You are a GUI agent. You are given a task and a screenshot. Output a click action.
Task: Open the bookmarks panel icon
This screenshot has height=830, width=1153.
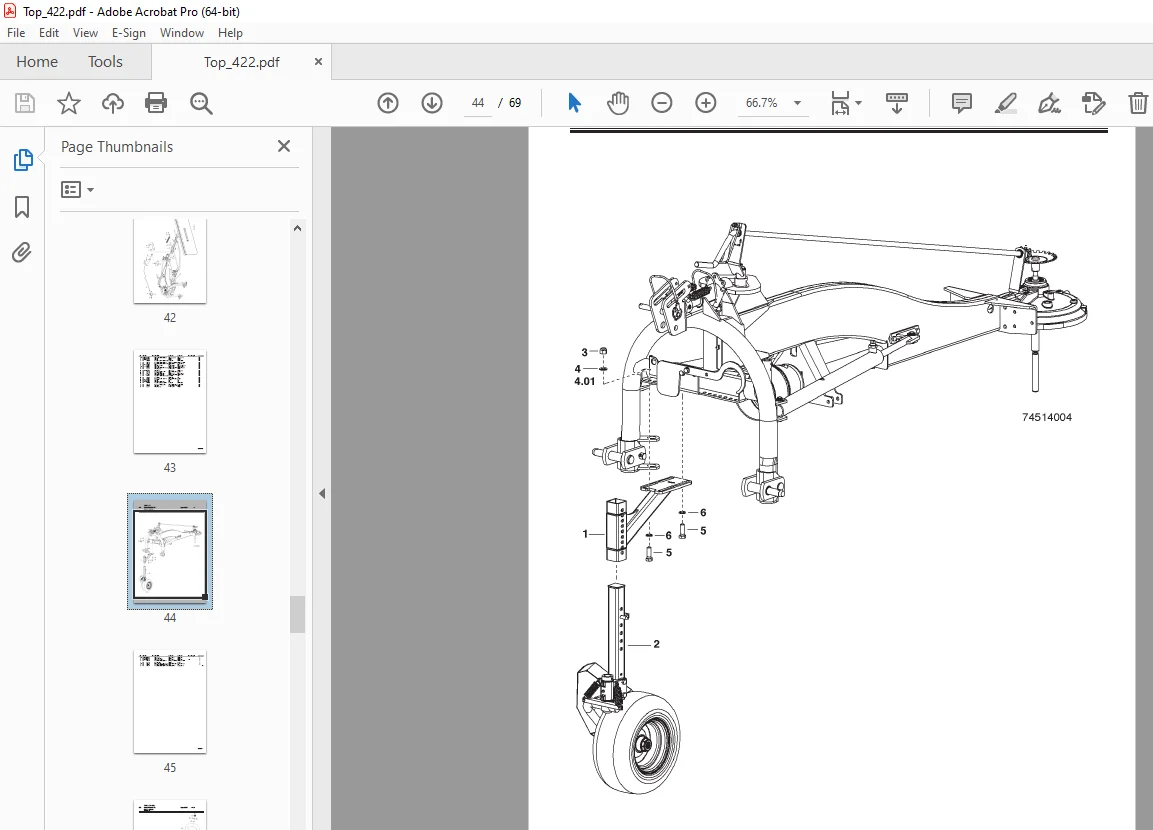[22, 207]
